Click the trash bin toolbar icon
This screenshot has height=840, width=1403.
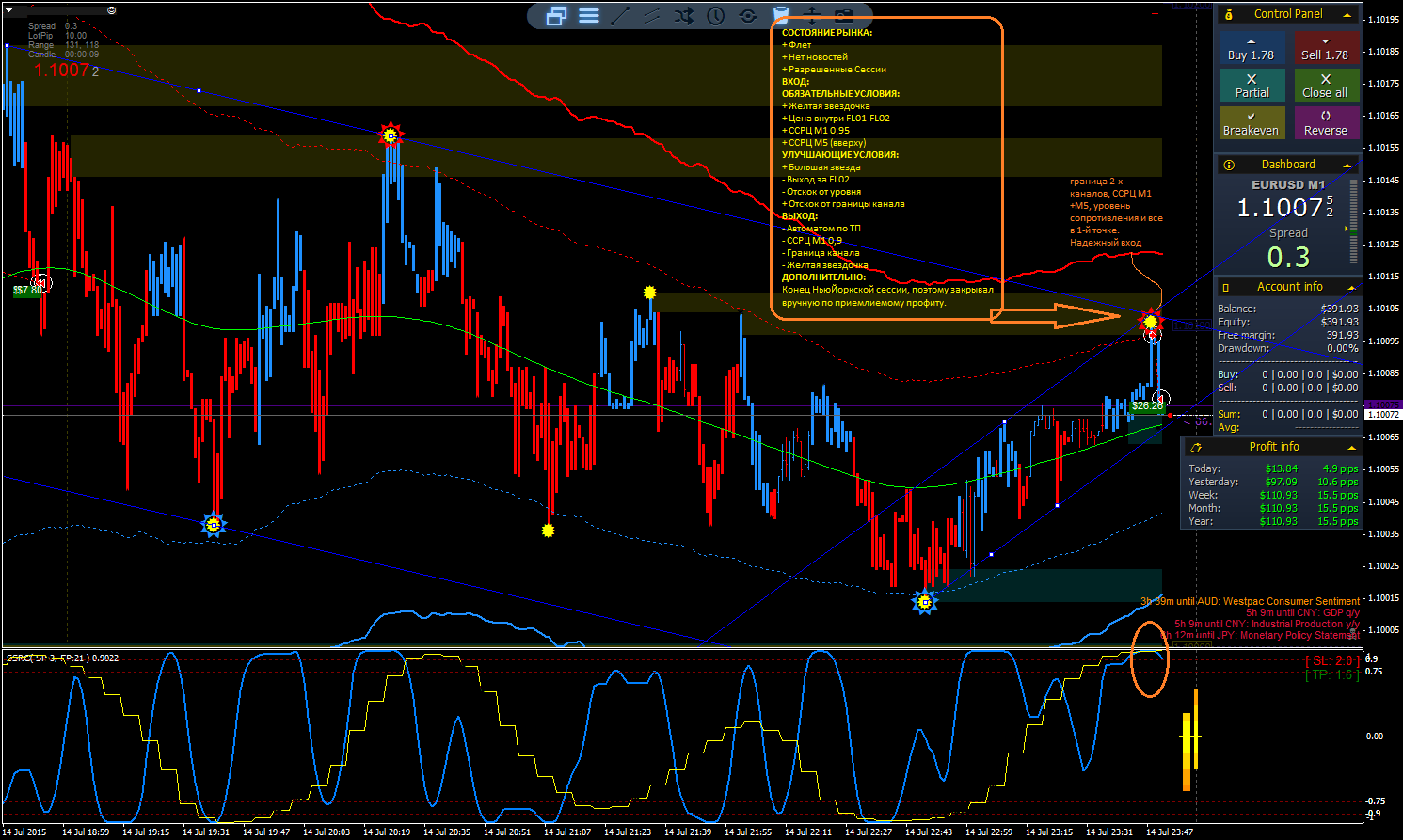[780, 14]
